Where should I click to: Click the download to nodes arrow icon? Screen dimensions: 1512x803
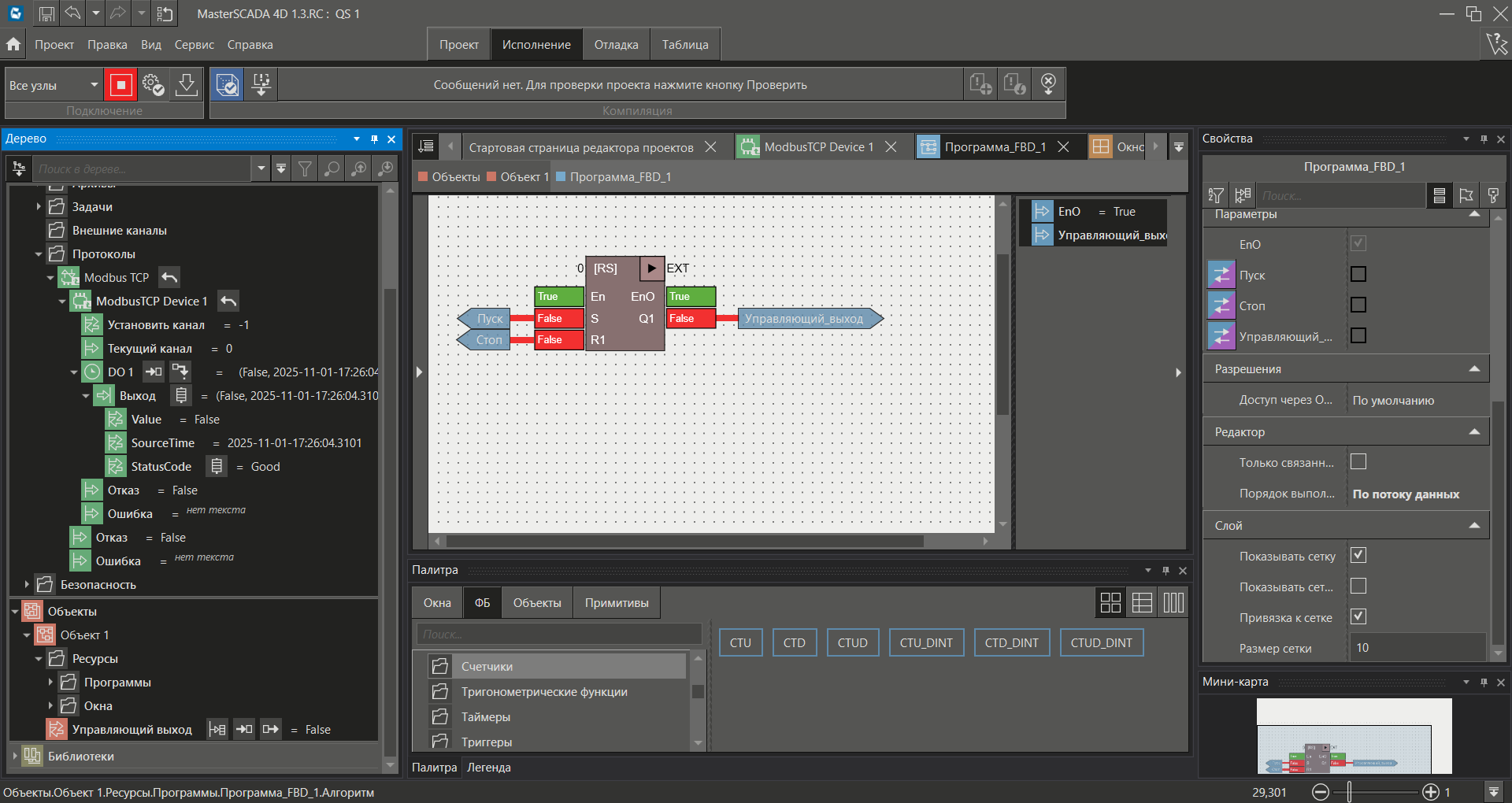tap(187, 85)
